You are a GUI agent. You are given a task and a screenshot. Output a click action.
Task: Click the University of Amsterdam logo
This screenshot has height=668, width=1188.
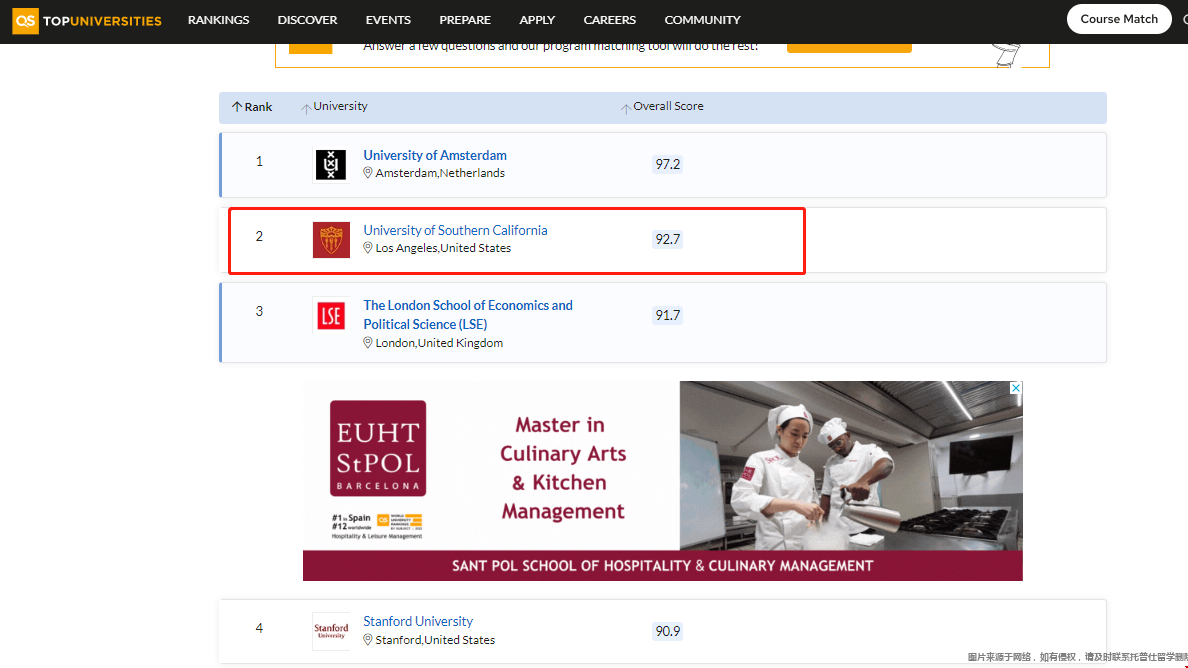point(331,165)
